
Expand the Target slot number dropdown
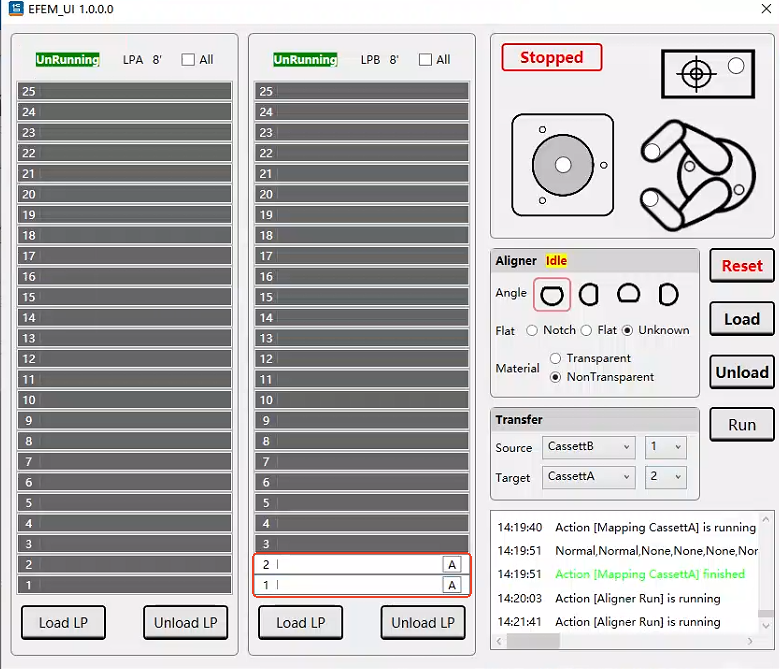click(665, 477)
